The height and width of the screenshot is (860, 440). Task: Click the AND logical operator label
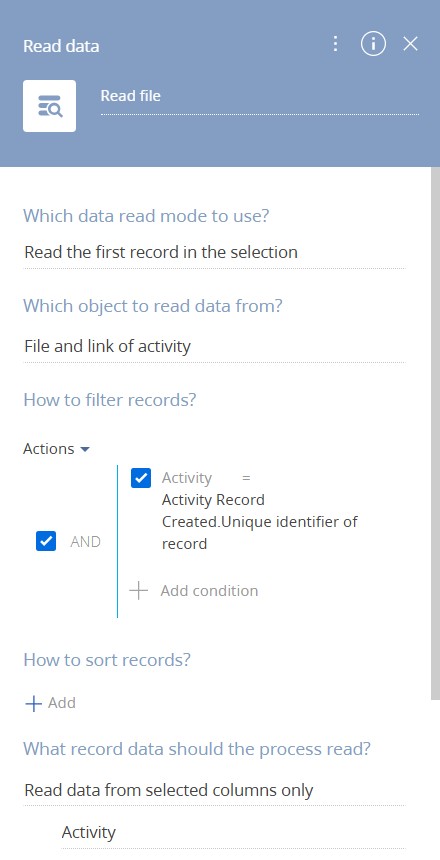pos(86,542)
